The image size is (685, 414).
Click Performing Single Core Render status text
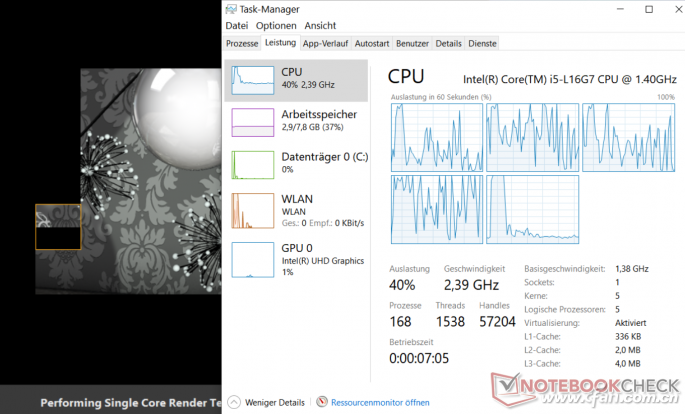point(131,403)
